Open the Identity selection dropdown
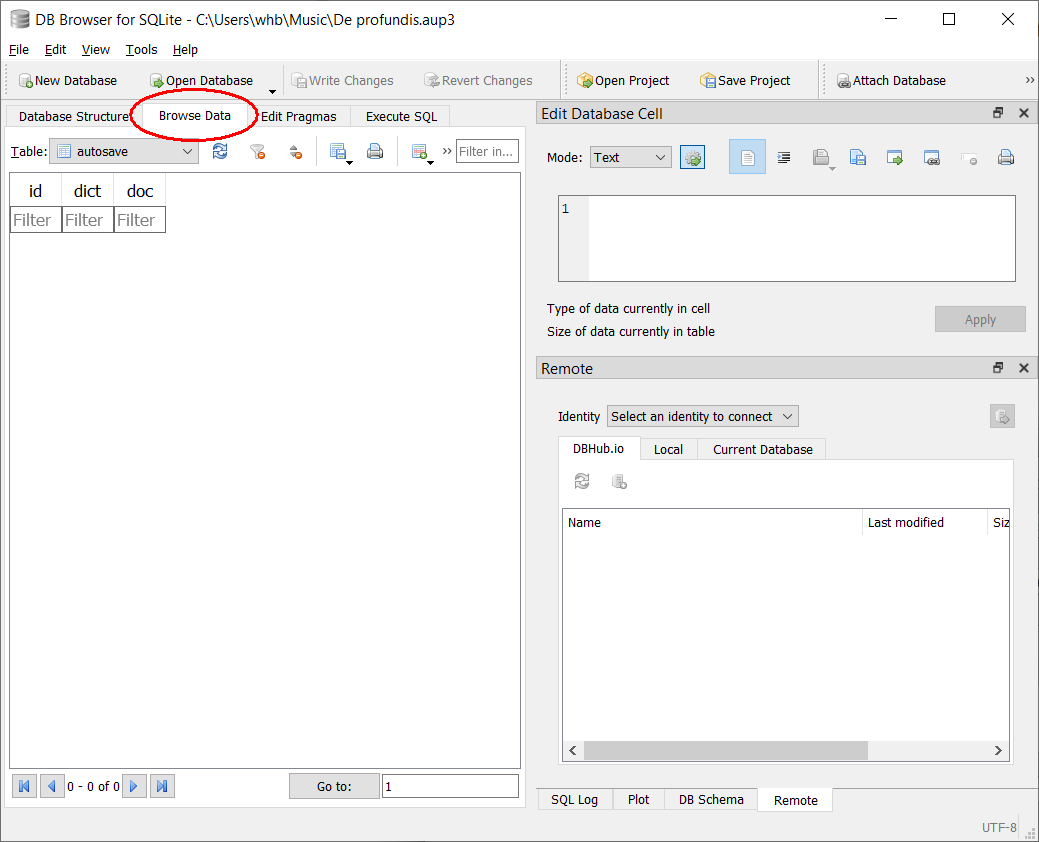 coord(702,416)
